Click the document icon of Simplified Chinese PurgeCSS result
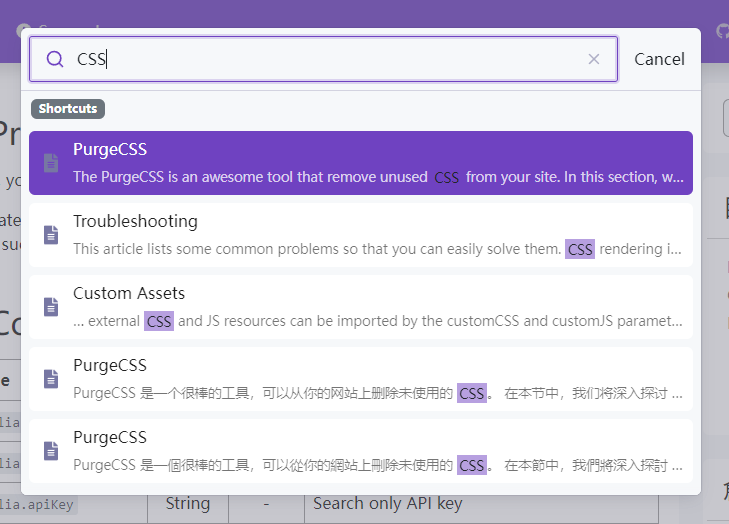This screenshot has width=729, height=524. click(51, 379)
